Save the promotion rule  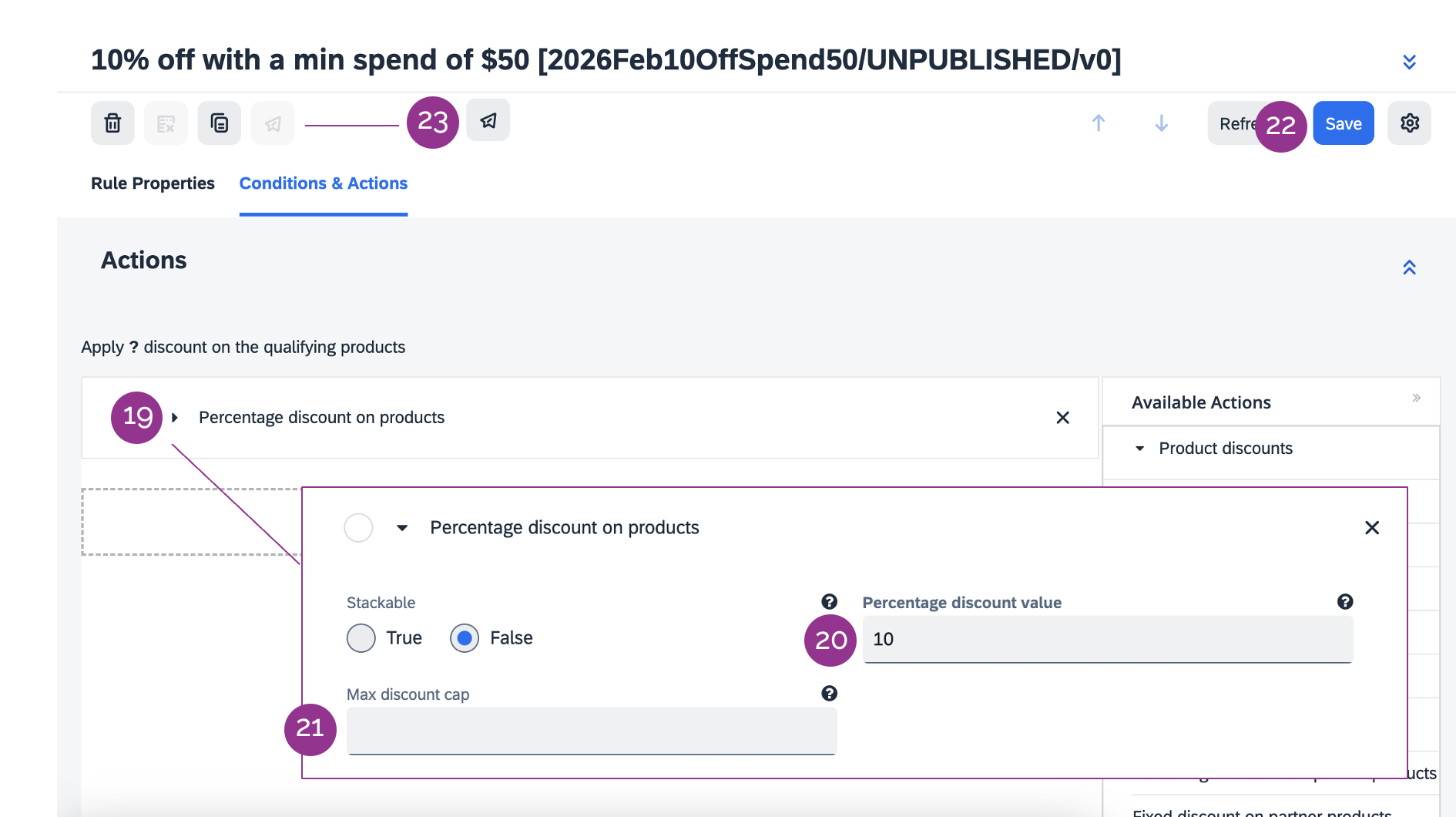click(1344, 123)
